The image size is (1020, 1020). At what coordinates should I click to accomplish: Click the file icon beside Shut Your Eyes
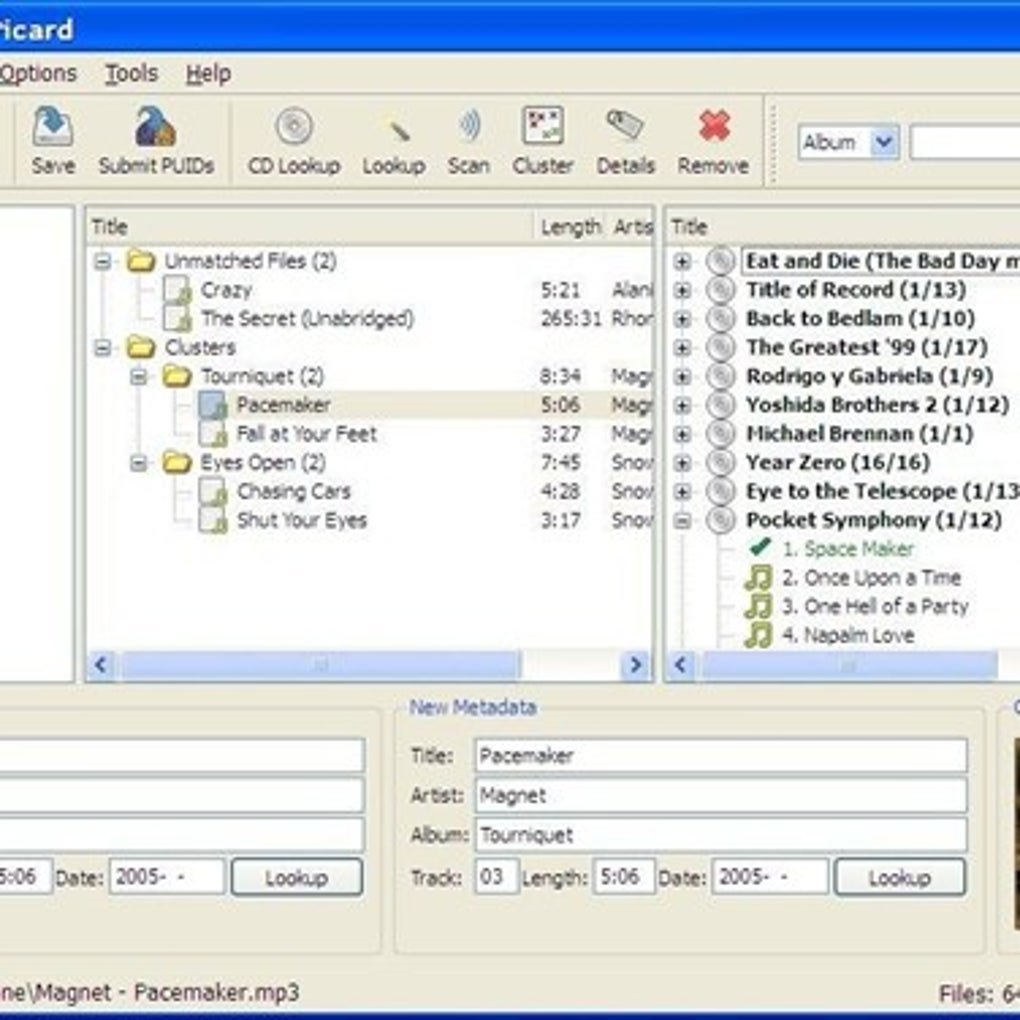(x=213, y=520)
